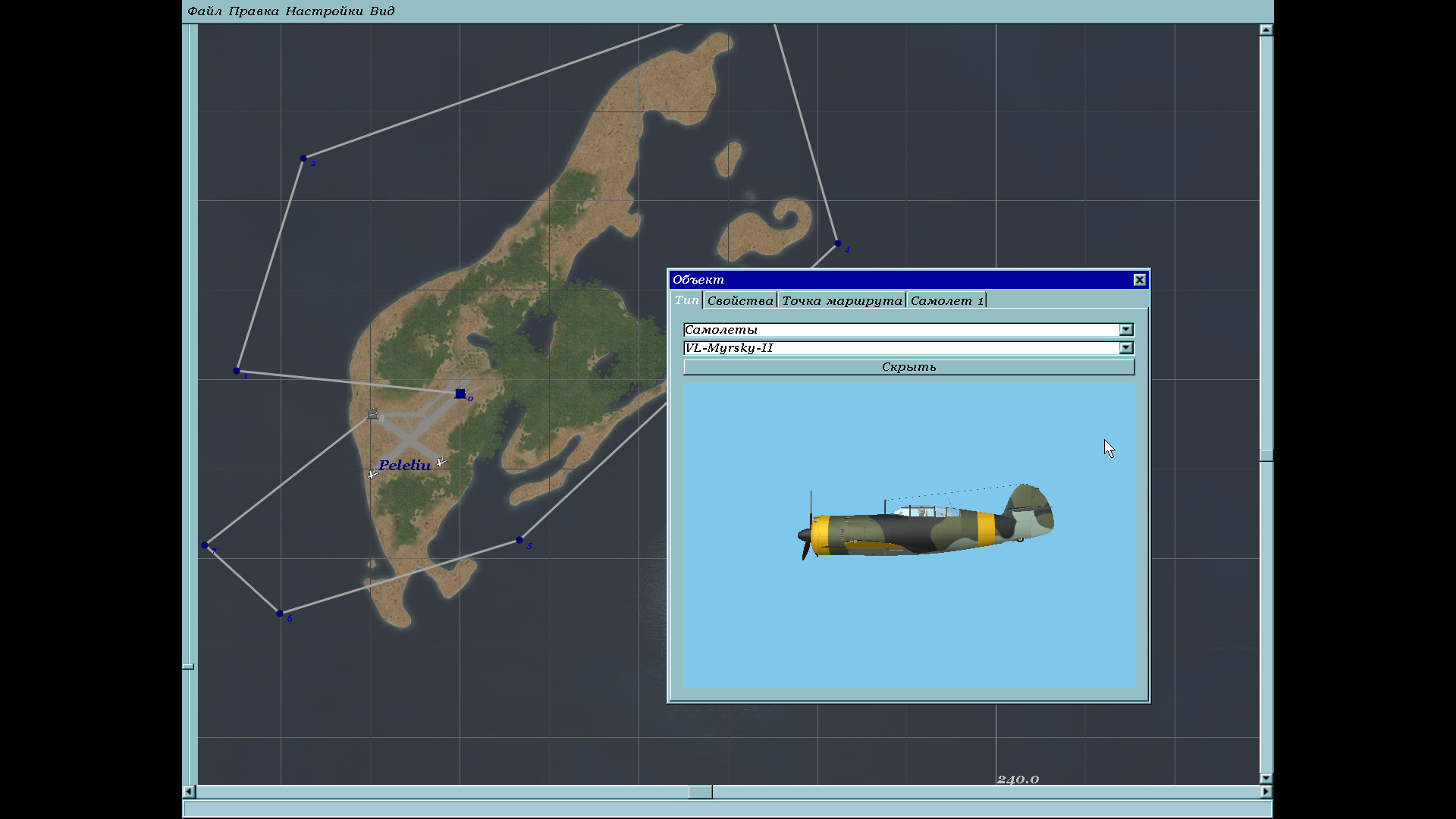Switch to the Свойства tab
The image size is (1456, 819).
click(x=740, y=301)
